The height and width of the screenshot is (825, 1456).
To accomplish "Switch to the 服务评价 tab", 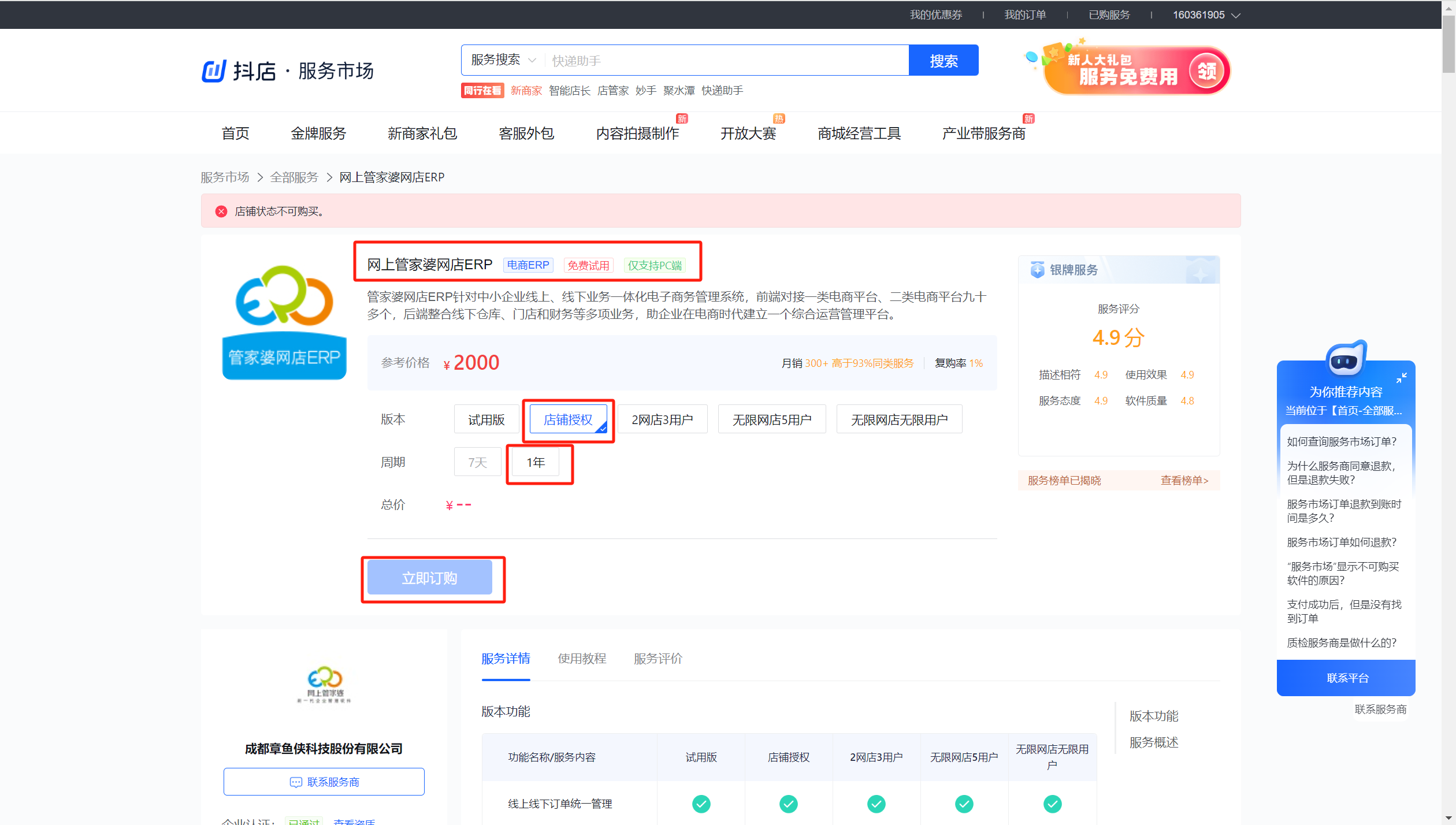I will tap(658, 659).
